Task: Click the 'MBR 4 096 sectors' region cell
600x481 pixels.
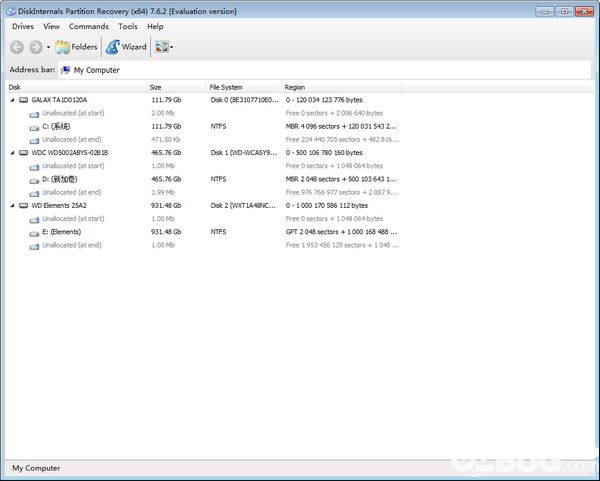Action: coord(341,126)
